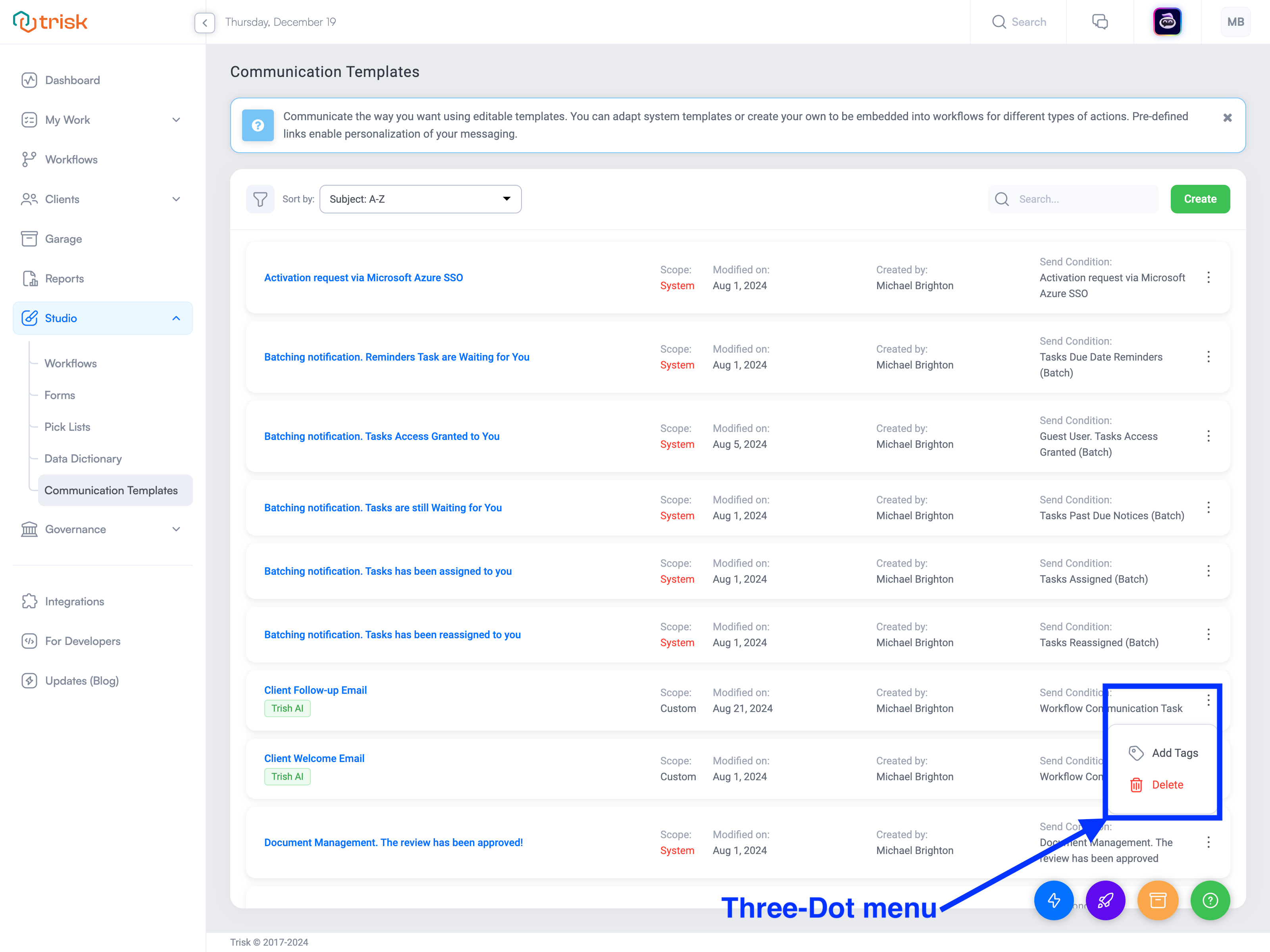This screenshot has width=1270, height=952.
Task: Open Client Welcome Email template
Action: point(314,758)
